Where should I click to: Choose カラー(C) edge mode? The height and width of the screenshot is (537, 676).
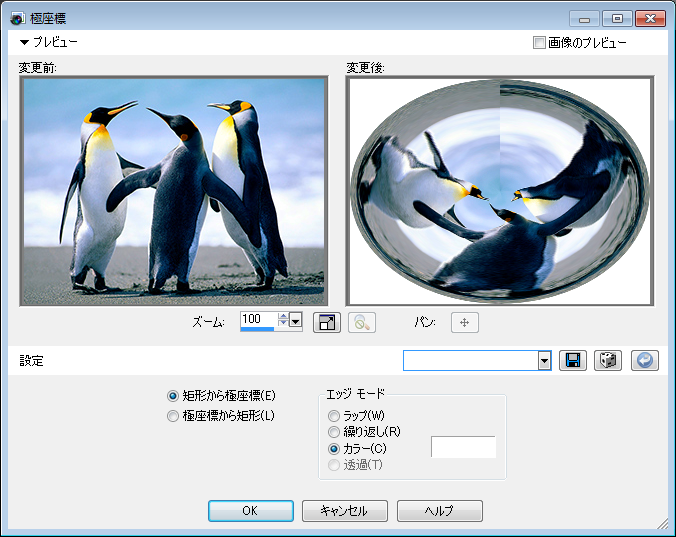357,449
